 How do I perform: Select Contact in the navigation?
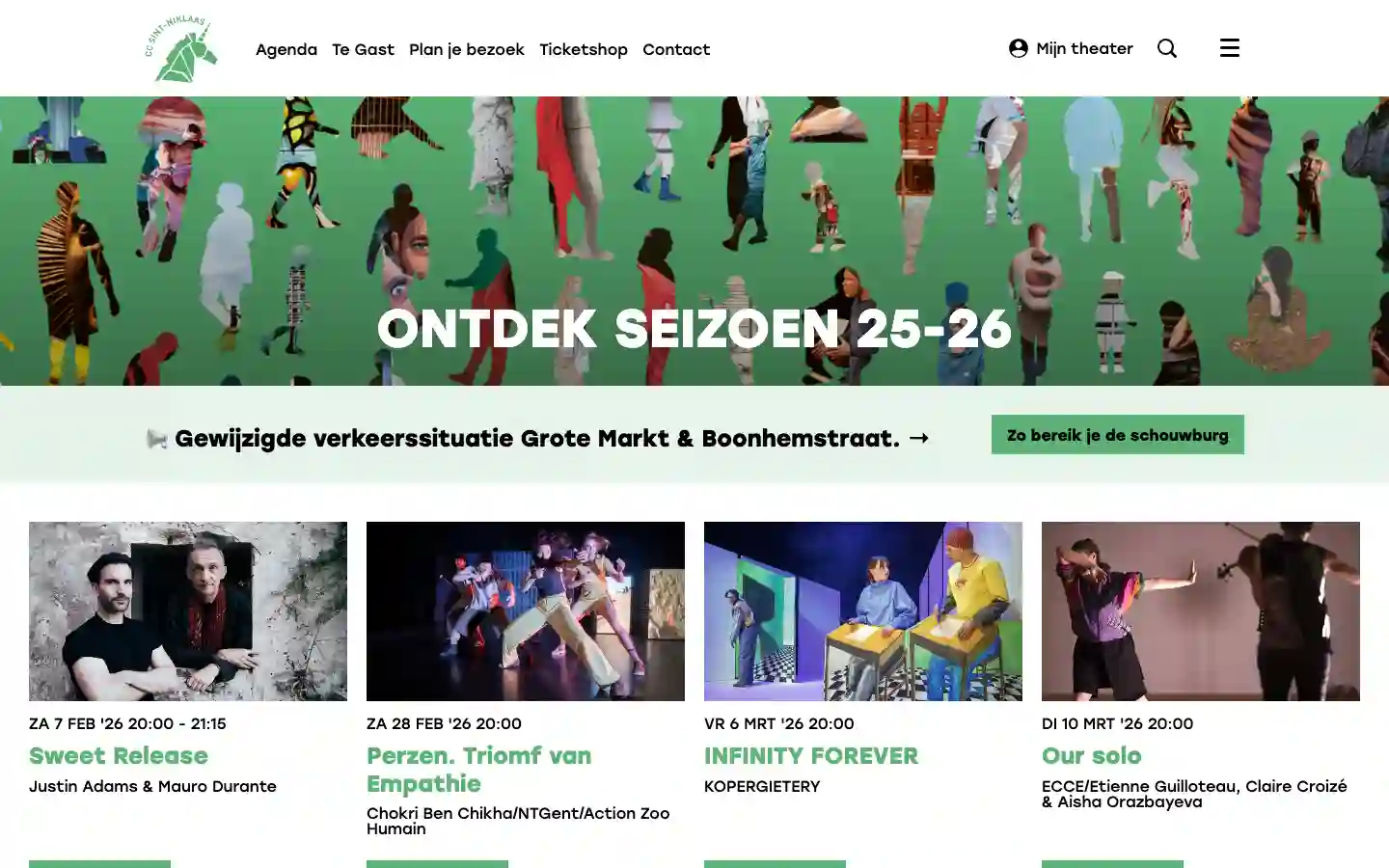(676, 49)
